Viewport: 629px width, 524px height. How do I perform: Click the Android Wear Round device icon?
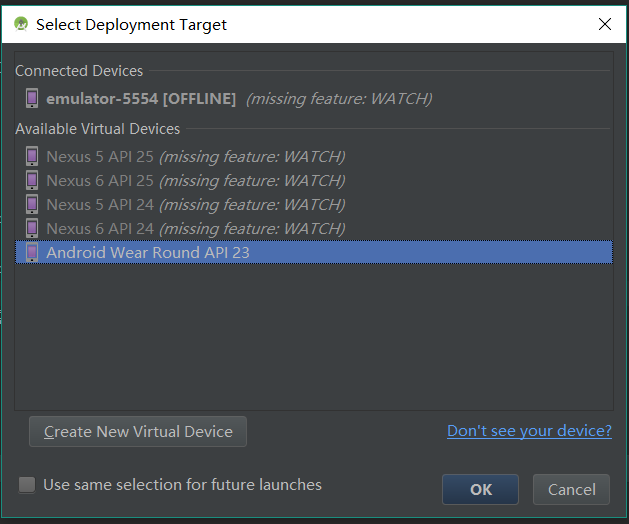click(x=32, y=252)
